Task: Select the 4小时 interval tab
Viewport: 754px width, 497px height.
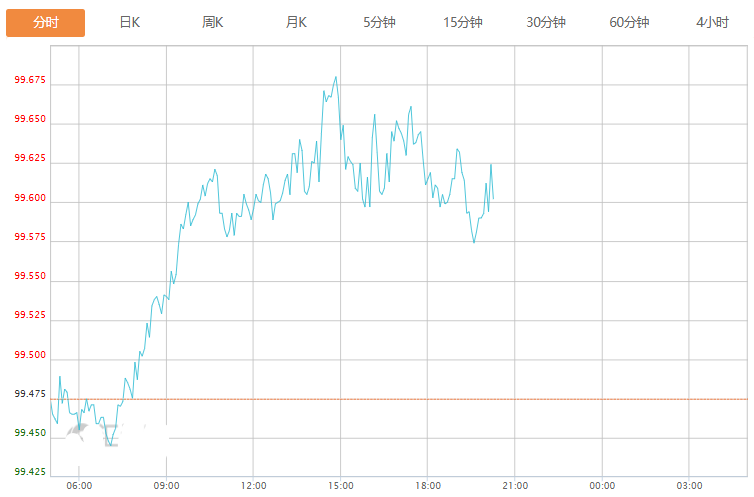Action: [x=712, y=23]
